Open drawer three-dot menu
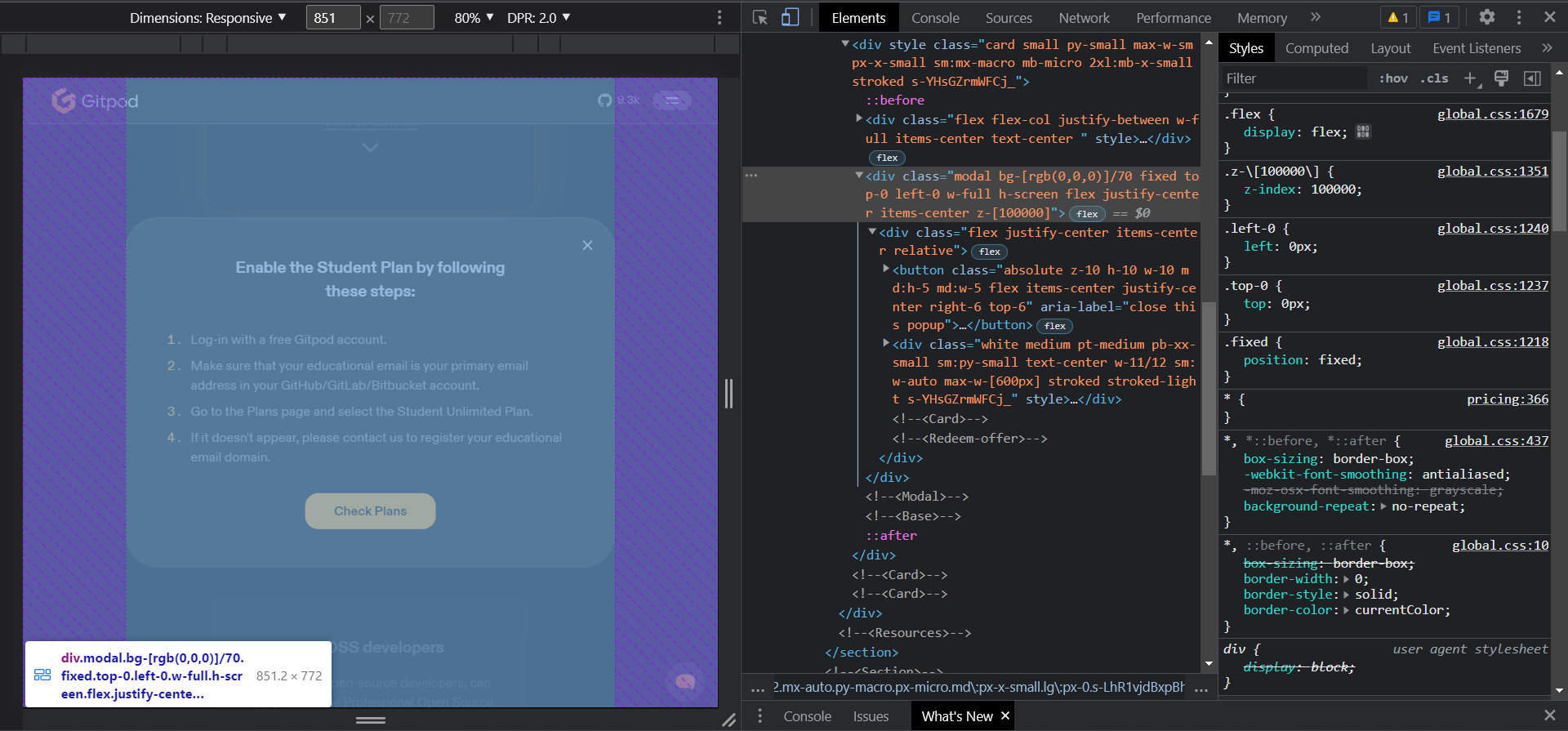Viewport: 1568px width, 731px height. coord(759,715)
